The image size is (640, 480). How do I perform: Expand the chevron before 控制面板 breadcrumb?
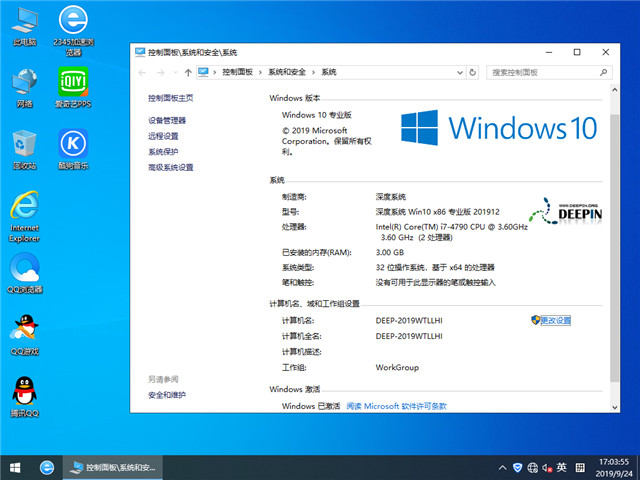pos(215,72)
